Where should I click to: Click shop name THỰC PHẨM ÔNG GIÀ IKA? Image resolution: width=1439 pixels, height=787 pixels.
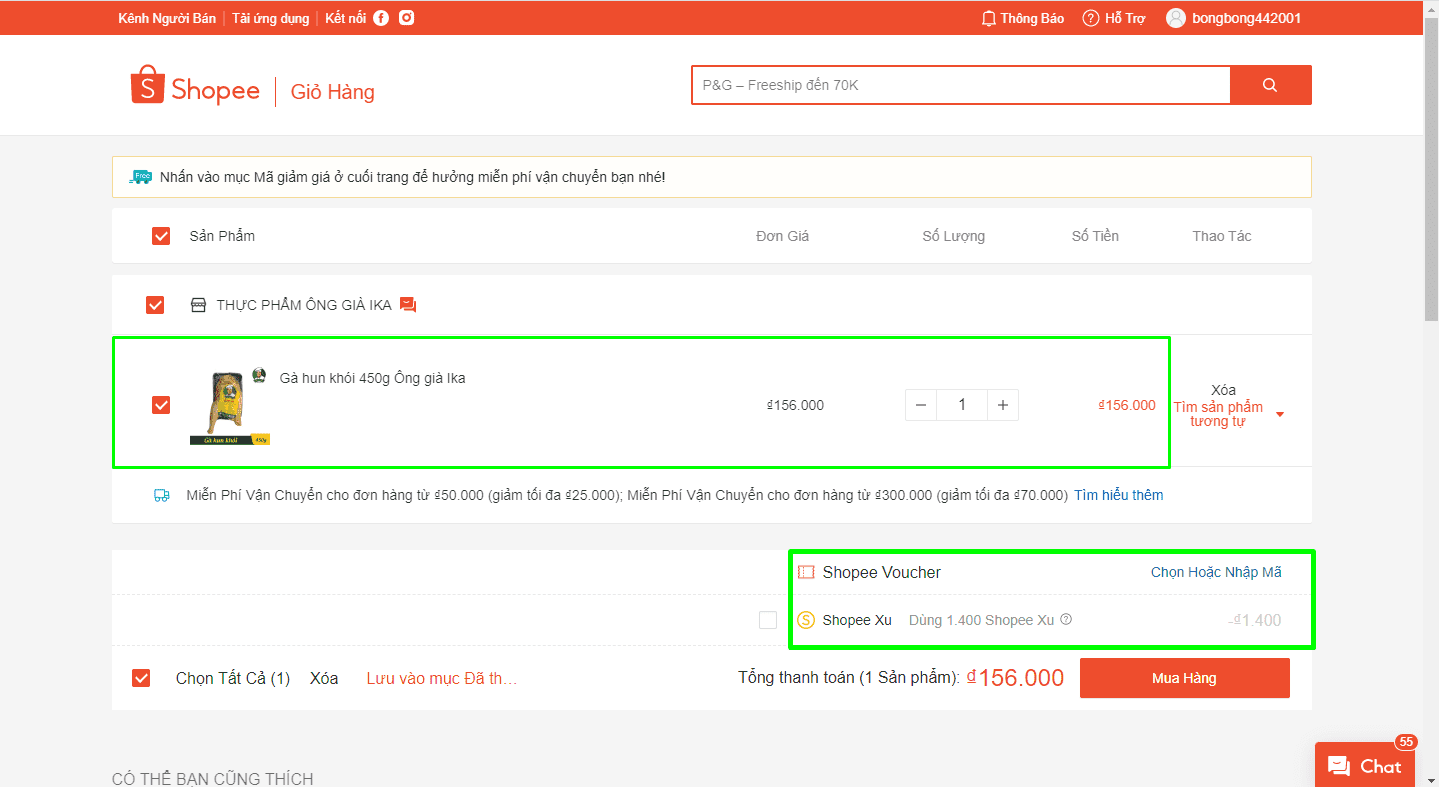304,305
